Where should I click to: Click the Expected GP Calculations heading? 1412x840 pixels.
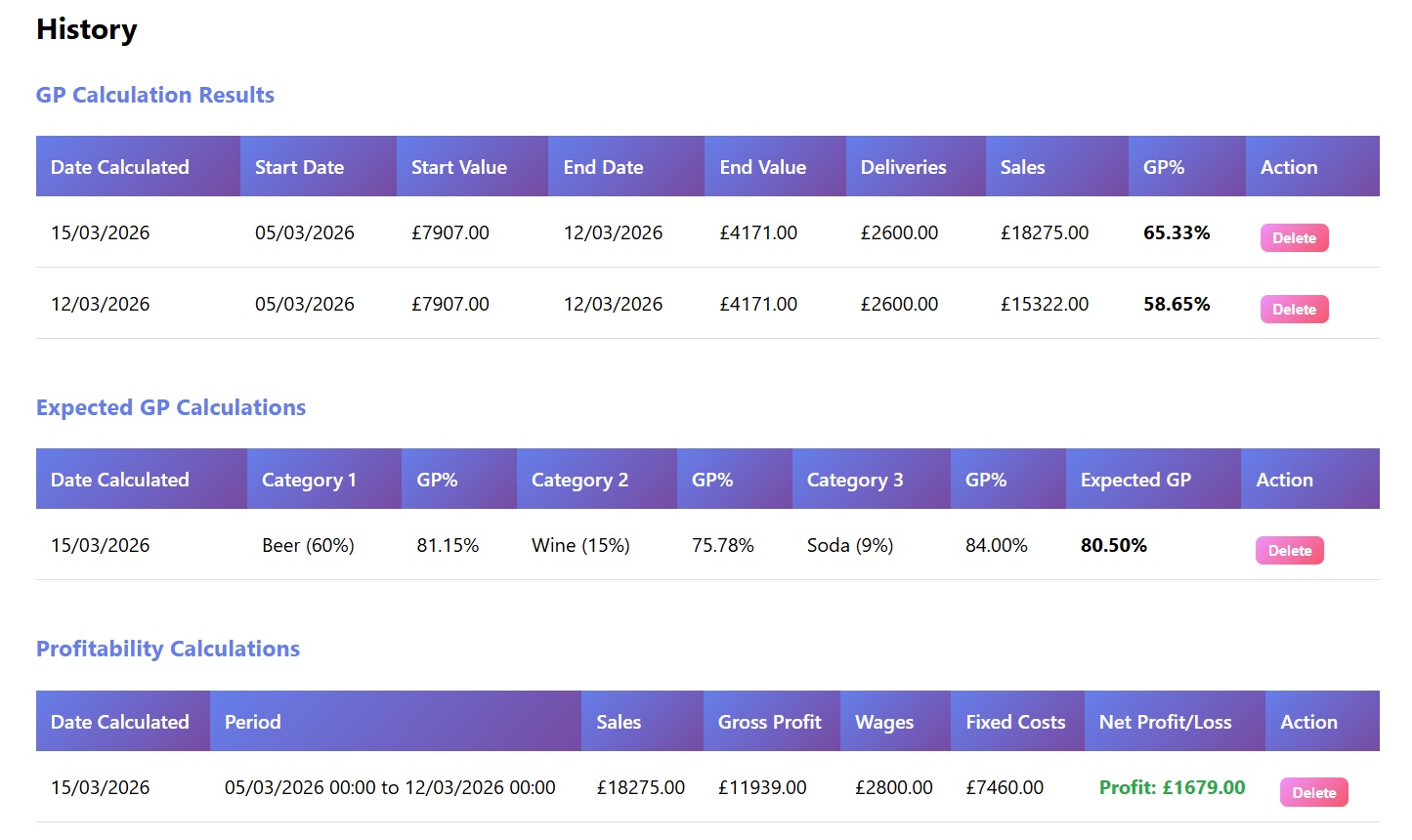171,407
